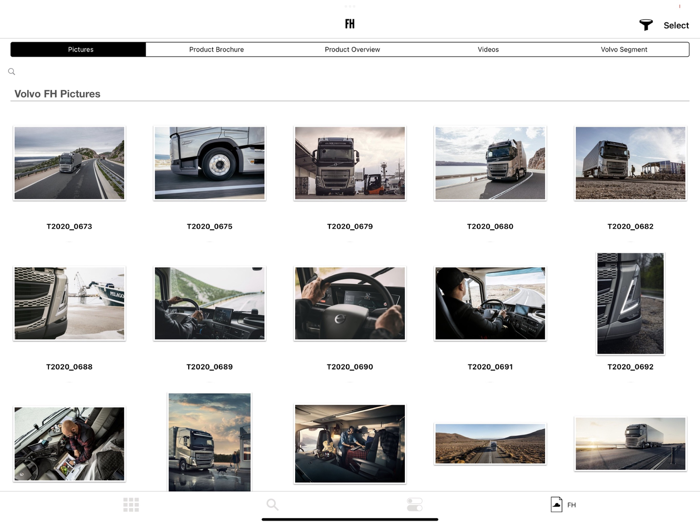Tap the Select button
The height and width of the screenshot is (525, 700).
pos(676,25)
